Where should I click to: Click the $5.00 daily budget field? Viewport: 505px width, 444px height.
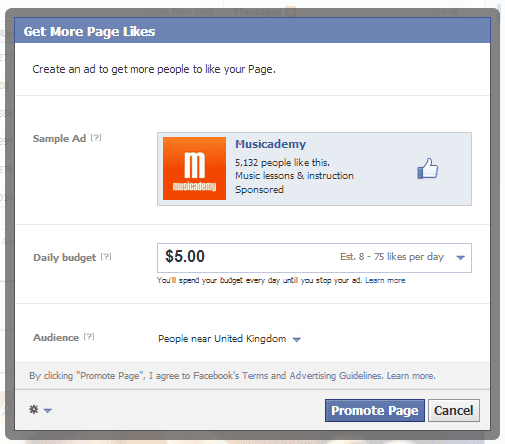[x=314, y=258]
